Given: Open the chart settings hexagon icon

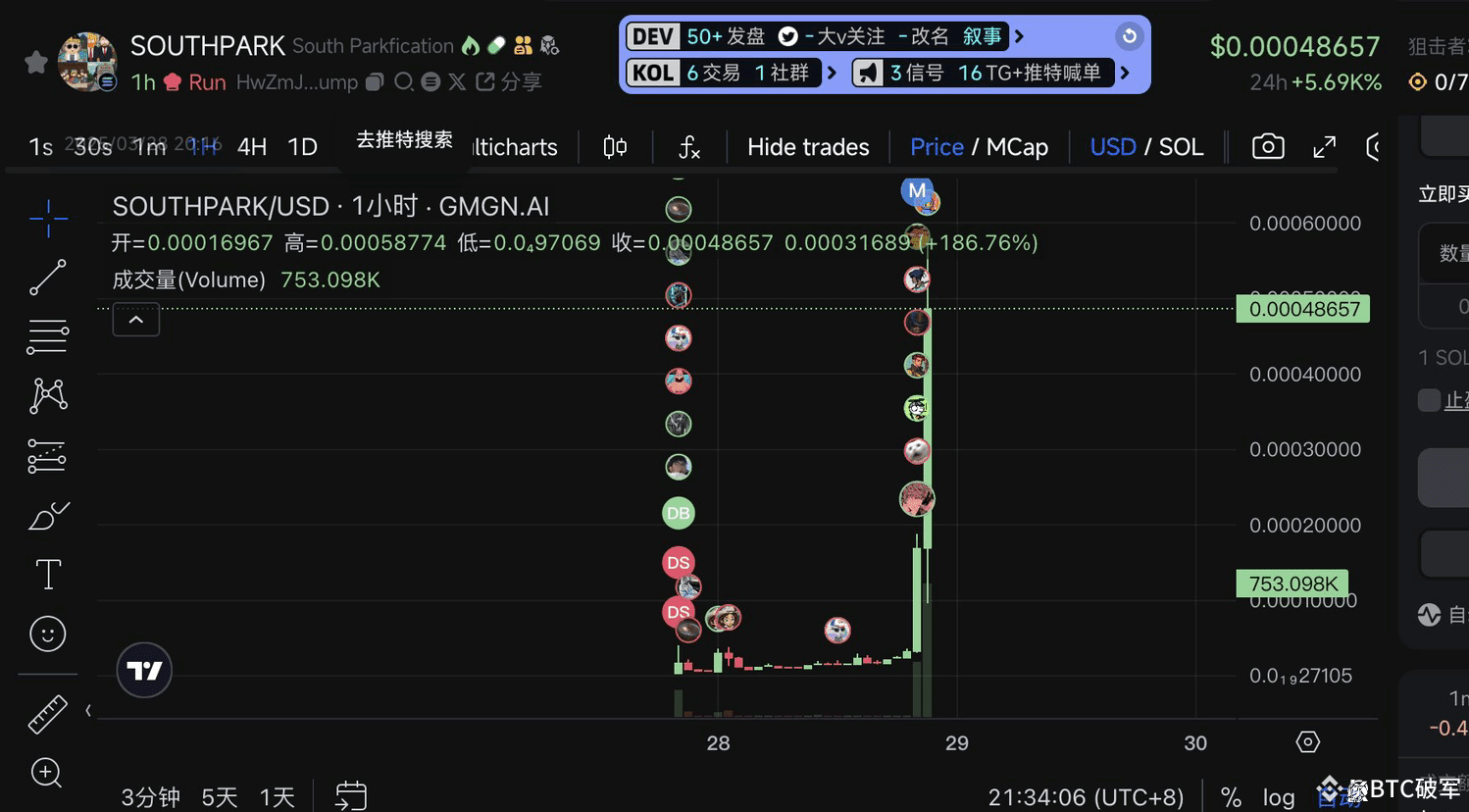Looking at the screenshot, I should coord(1308,742).
